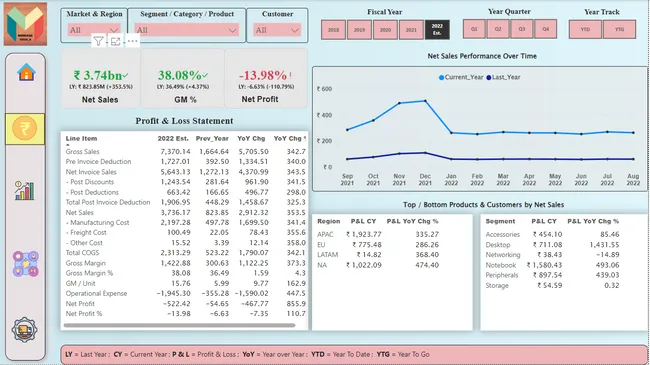The height and width of the screenshot is (365, 650).
Task: Open the purple Marketing view icon
Action: coord(26,264)
